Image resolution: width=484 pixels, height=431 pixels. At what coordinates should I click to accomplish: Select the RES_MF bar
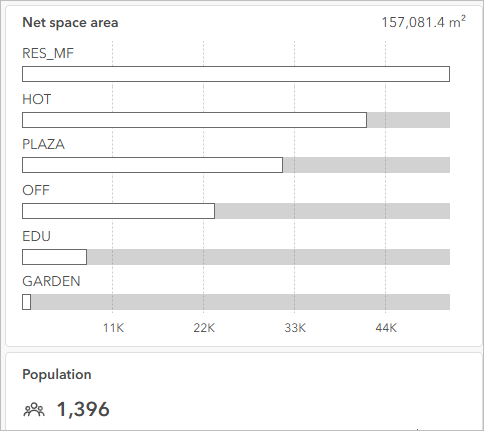(x=236, y=74)
